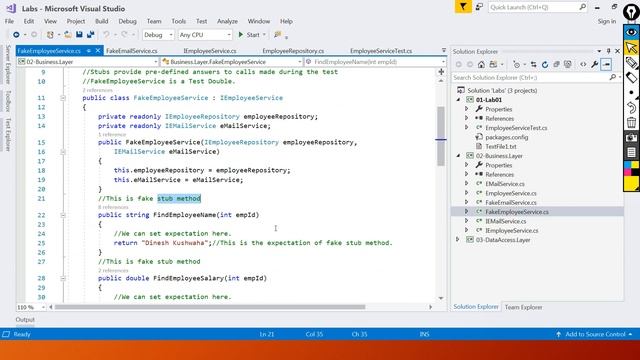Click the Save All toolbar icon
Viewport: 640px width, 360px height.
click(90, 35)
